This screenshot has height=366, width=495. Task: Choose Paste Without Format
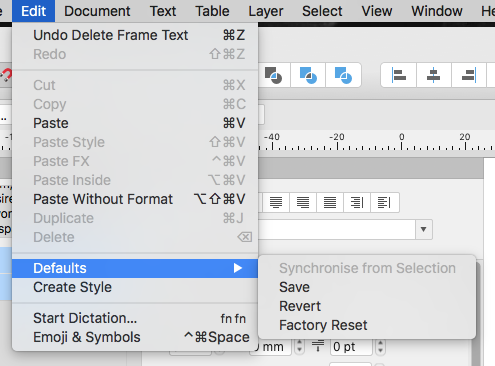coord(135,199)
